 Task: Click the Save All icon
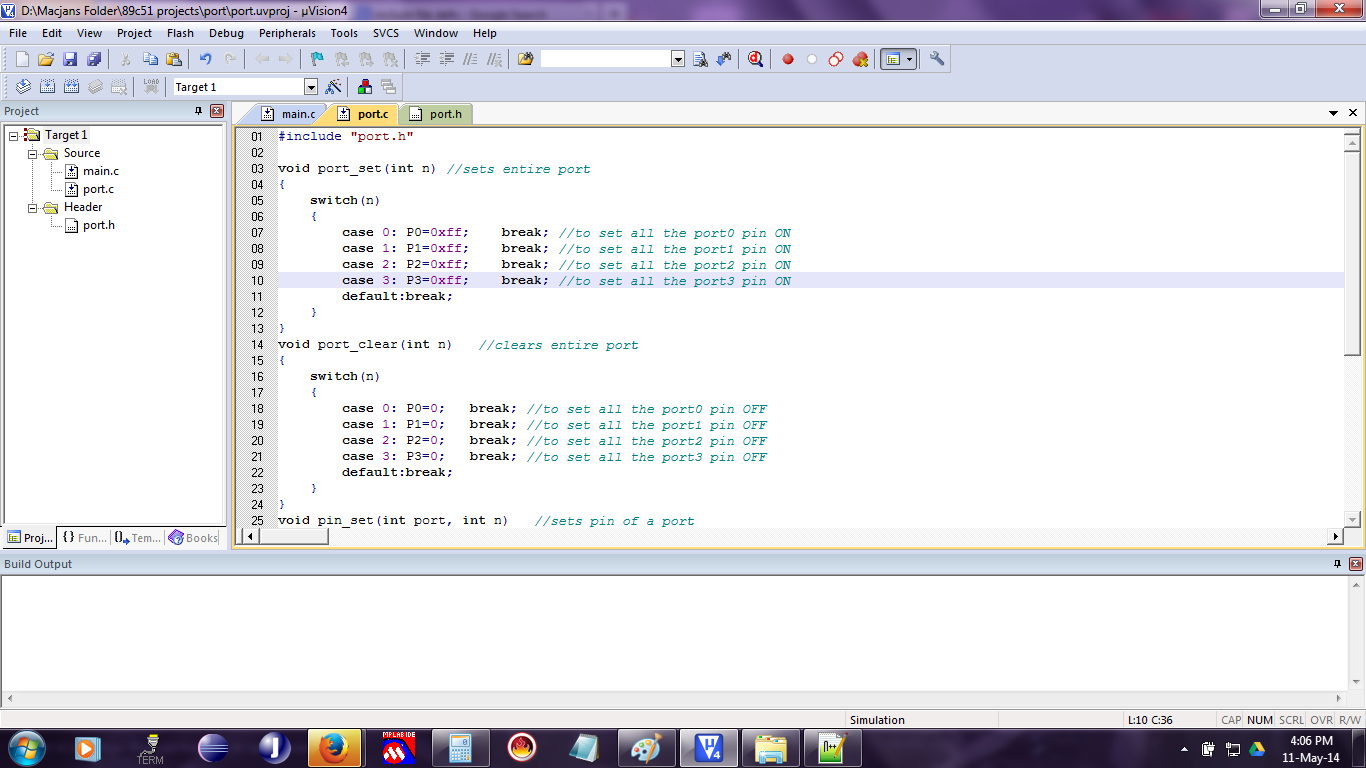(x=94, y=59)
